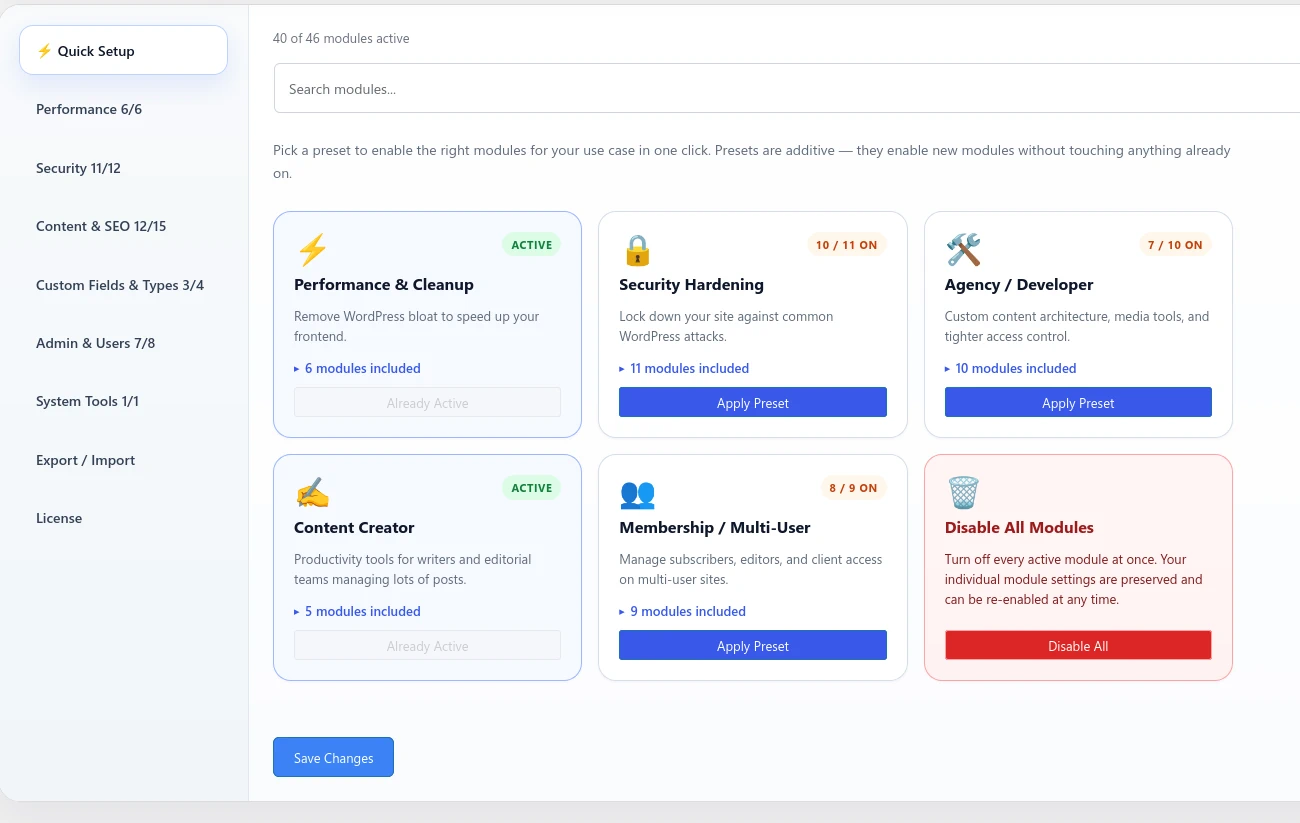Click Already Active under Performance & Cleanup
Image resolution: width=1300 pixels, height=823 pixels.
pyautogui.click(x=427, y=402)
